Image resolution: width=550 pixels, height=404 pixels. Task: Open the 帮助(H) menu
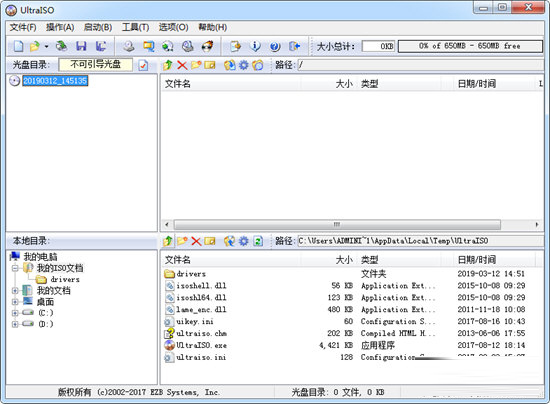click(x=213, y=27)
